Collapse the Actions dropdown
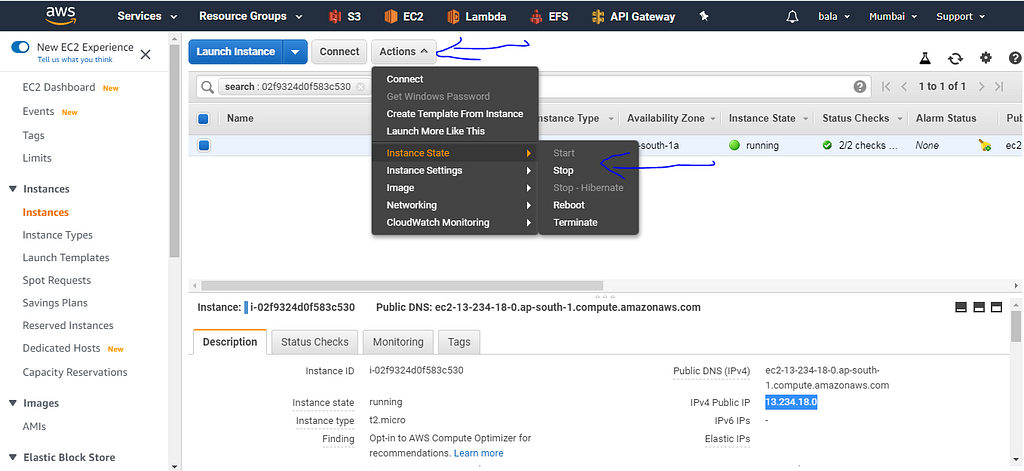 pos(404,52)
